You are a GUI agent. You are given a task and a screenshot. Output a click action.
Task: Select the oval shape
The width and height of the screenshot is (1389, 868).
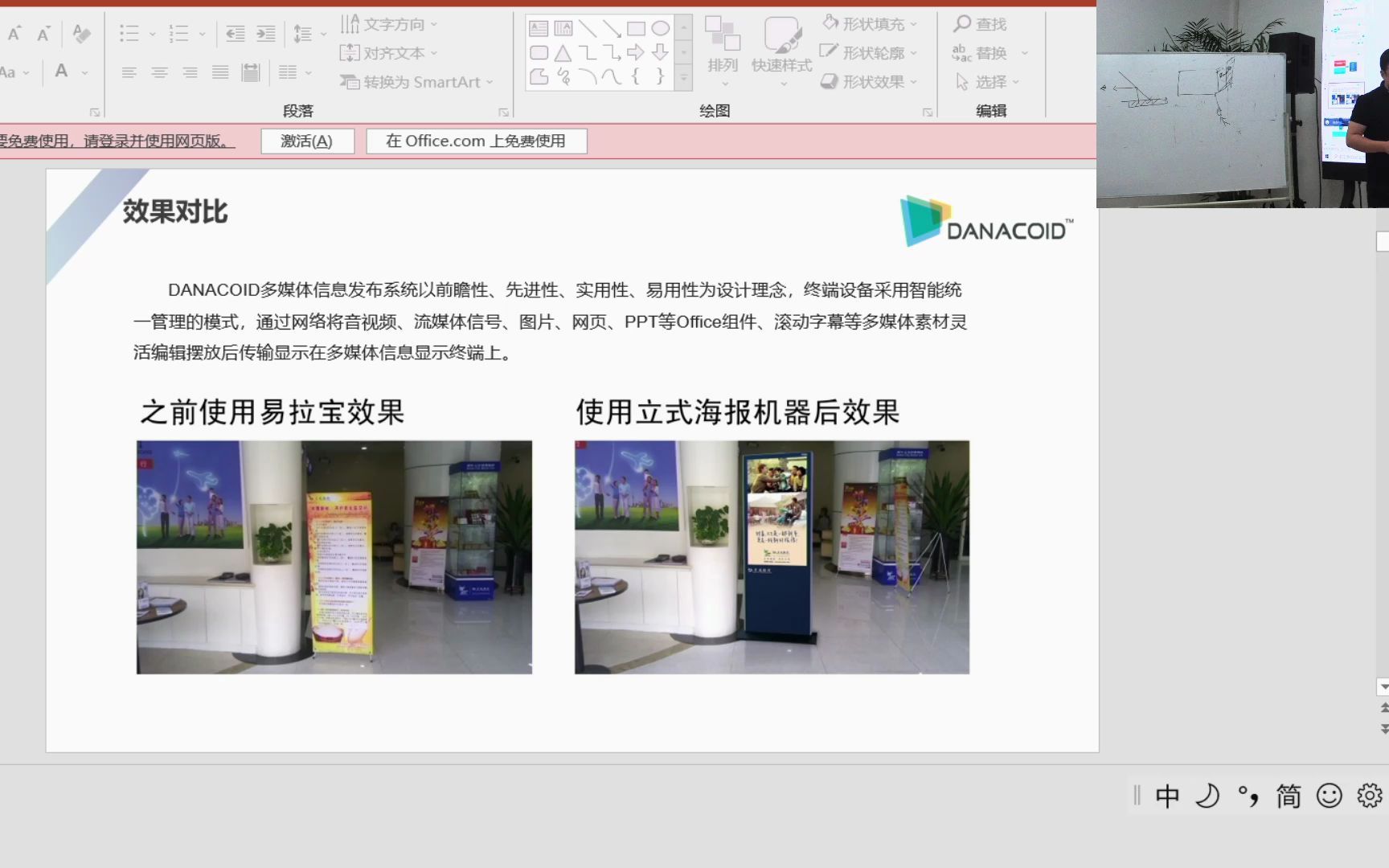point(660,29)
